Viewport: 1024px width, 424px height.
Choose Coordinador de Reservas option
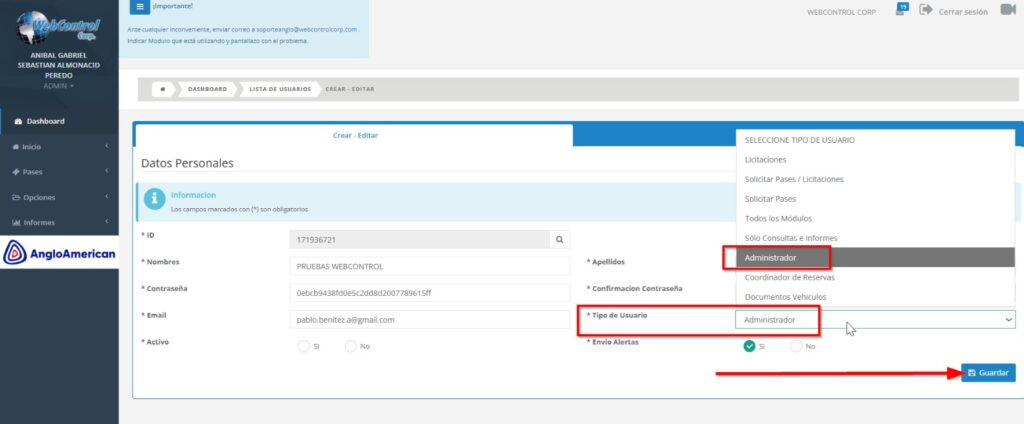tap(790, 277)
